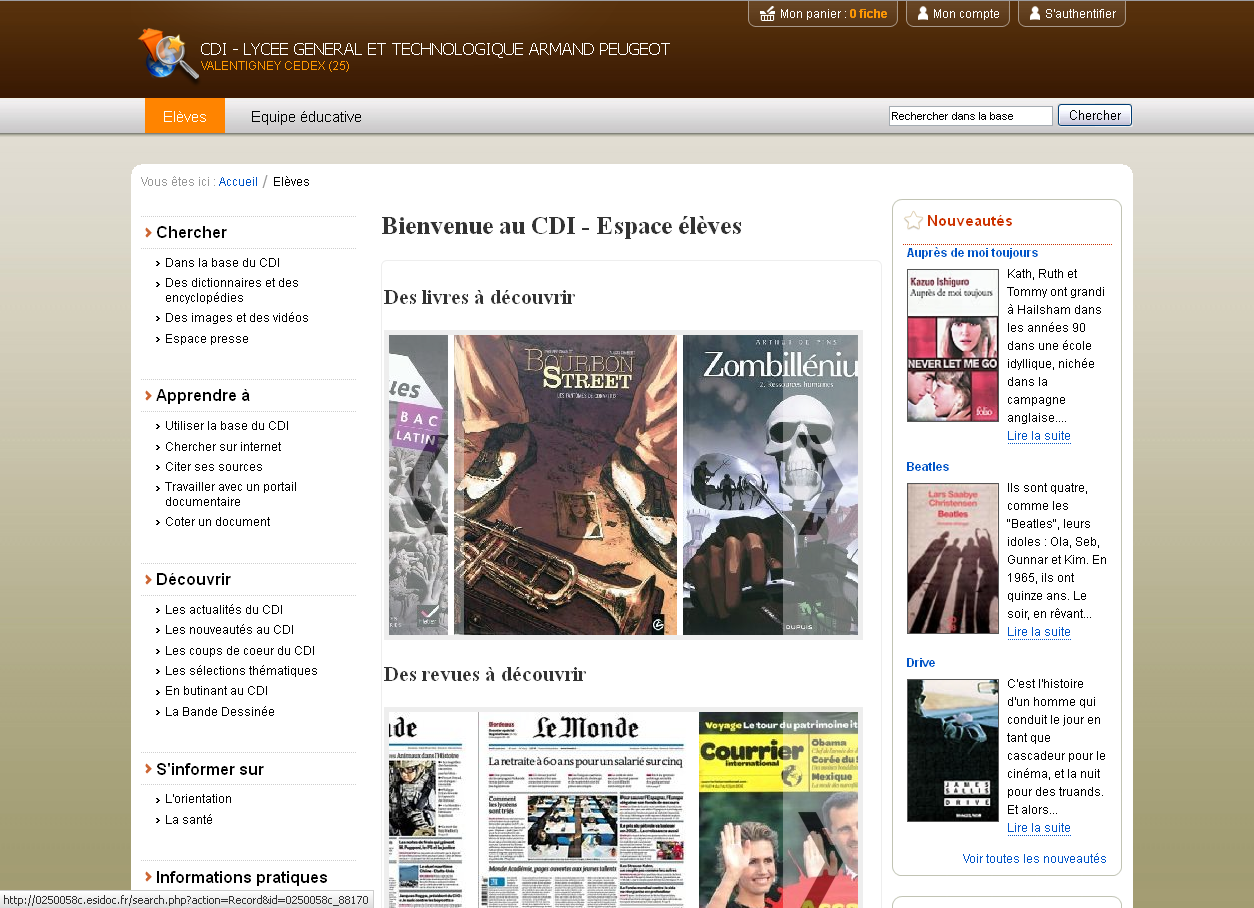Click the Le Monde newspaper cover

click(586, 810)
